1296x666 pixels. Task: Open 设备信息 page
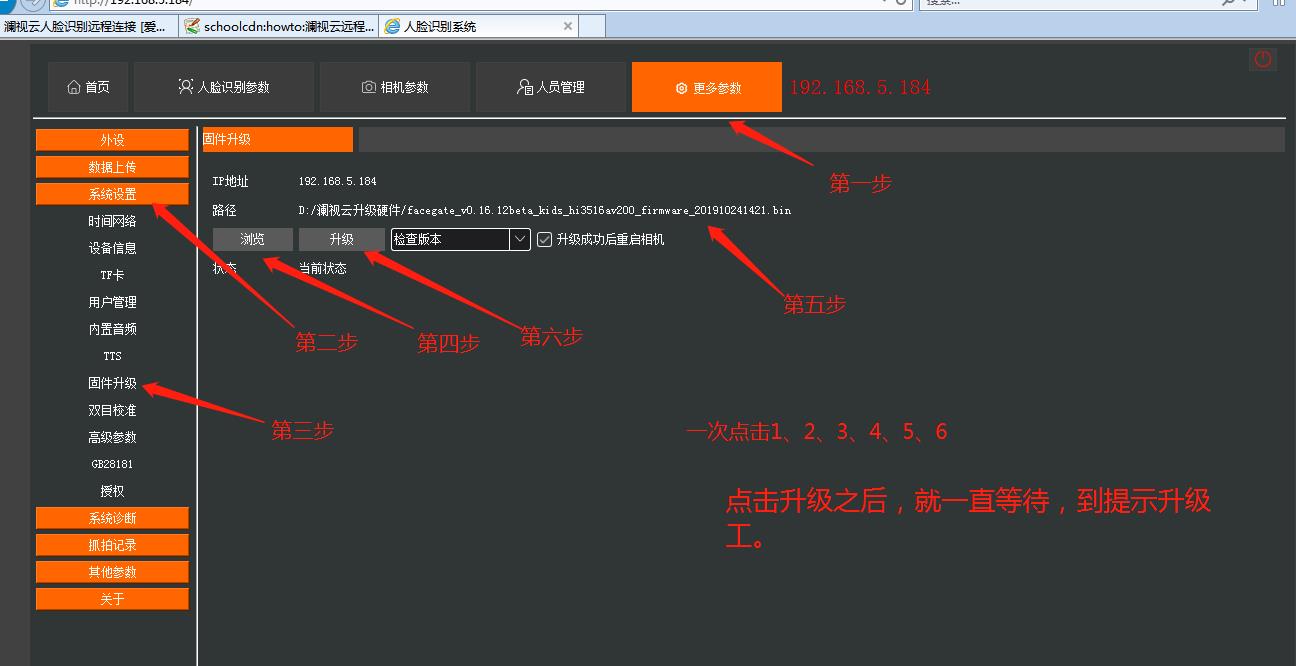pyautogui.click(x=112, y=248)
